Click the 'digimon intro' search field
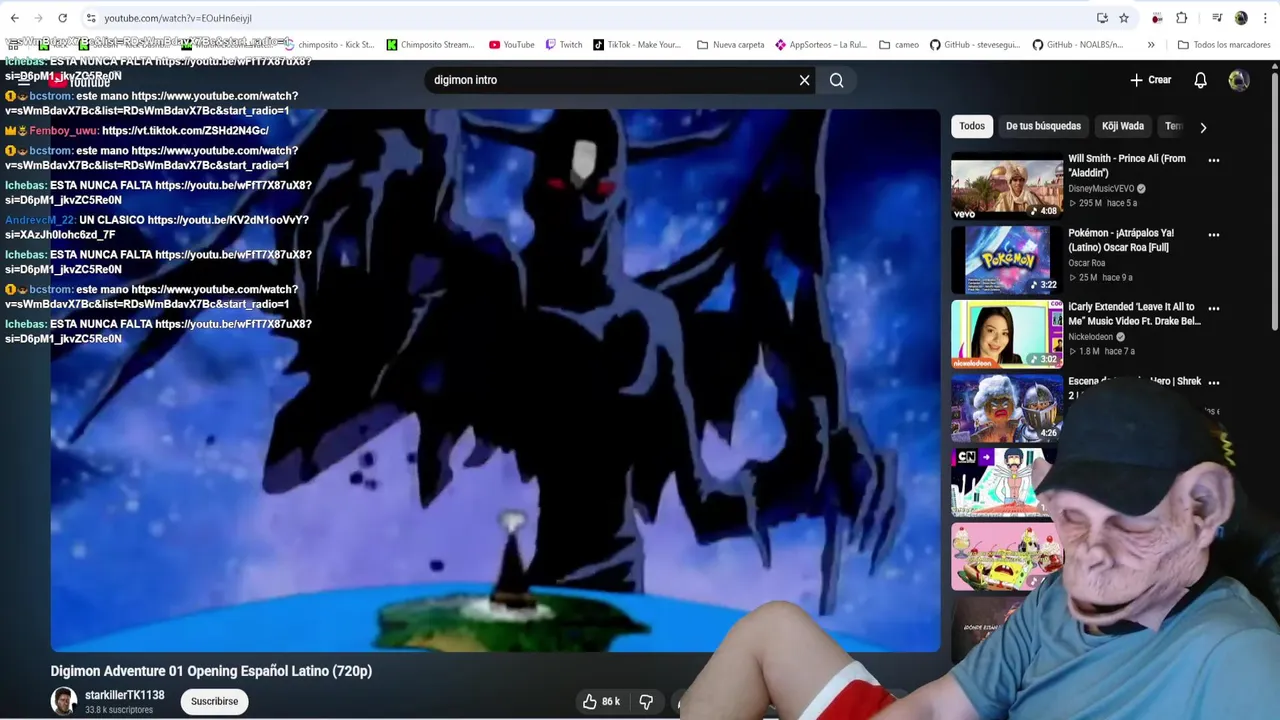 pos(610,80)
